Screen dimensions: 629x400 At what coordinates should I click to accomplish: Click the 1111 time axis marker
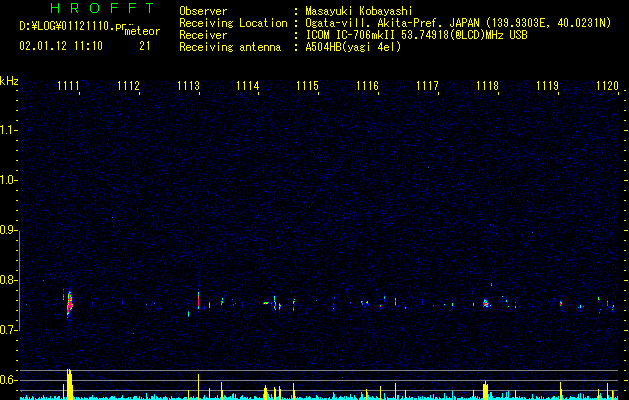click(68, 86)
